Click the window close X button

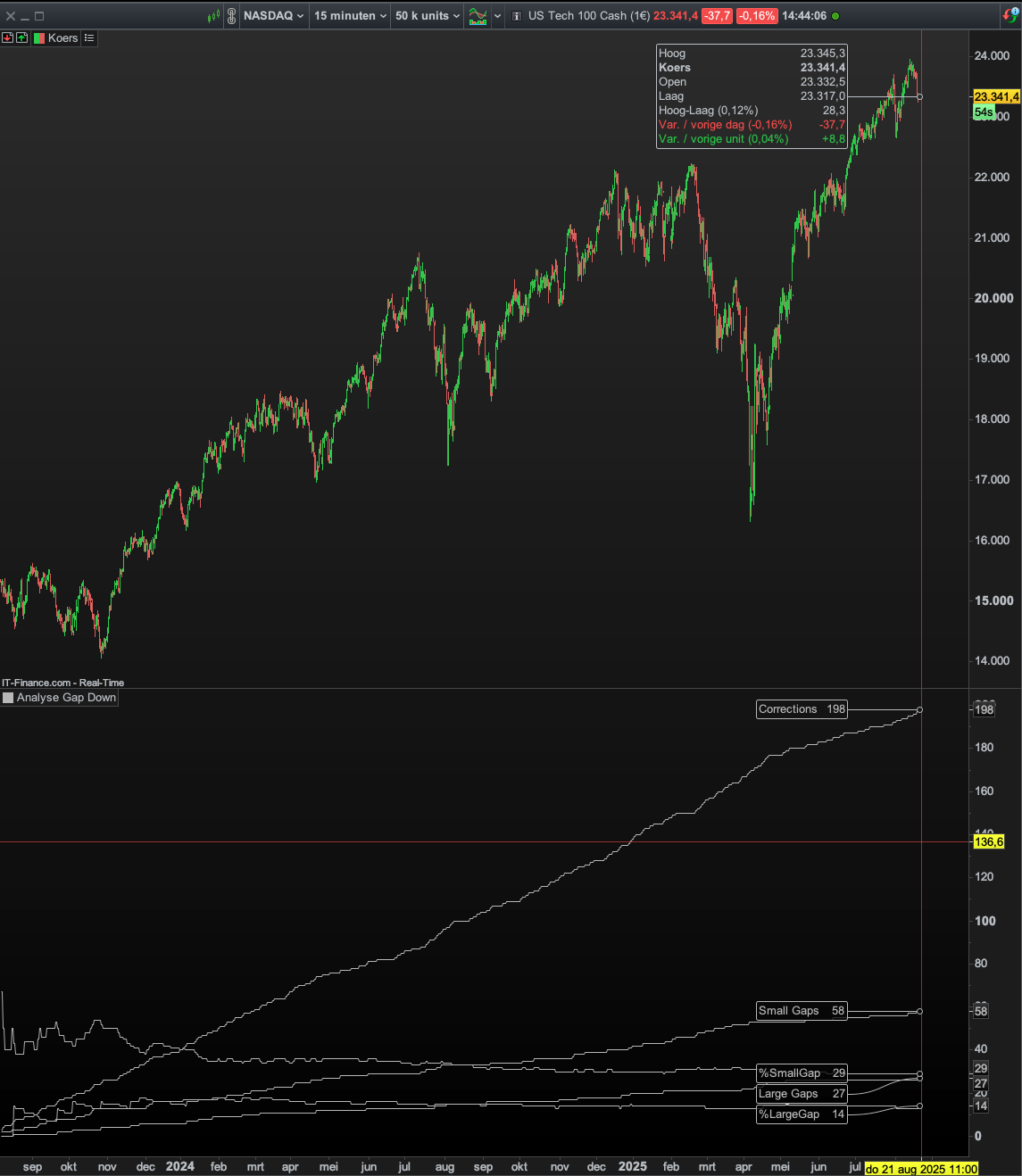[x=11, y=16]
